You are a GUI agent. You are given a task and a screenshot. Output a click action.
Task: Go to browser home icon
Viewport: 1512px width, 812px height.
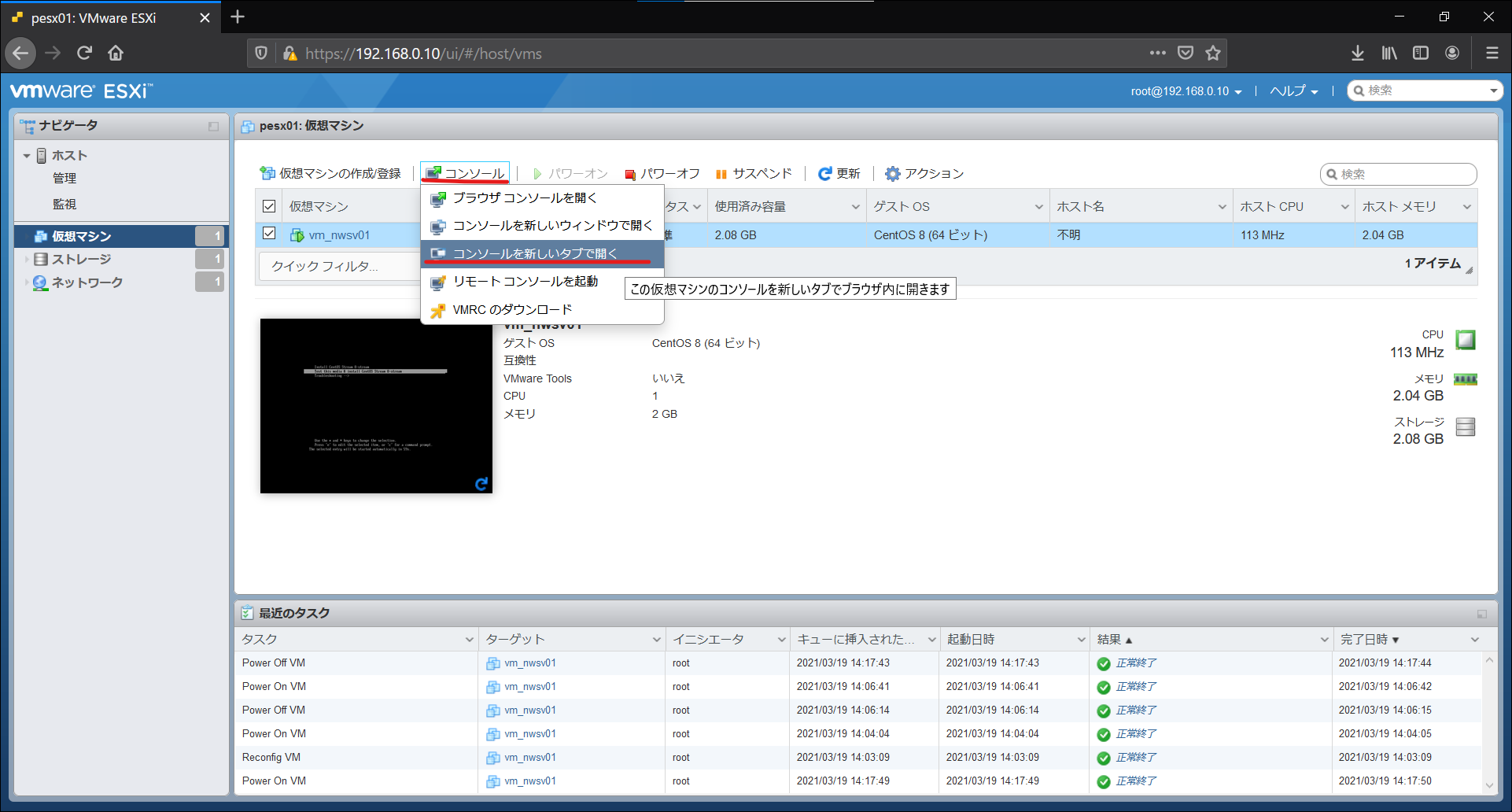(116, 54)
